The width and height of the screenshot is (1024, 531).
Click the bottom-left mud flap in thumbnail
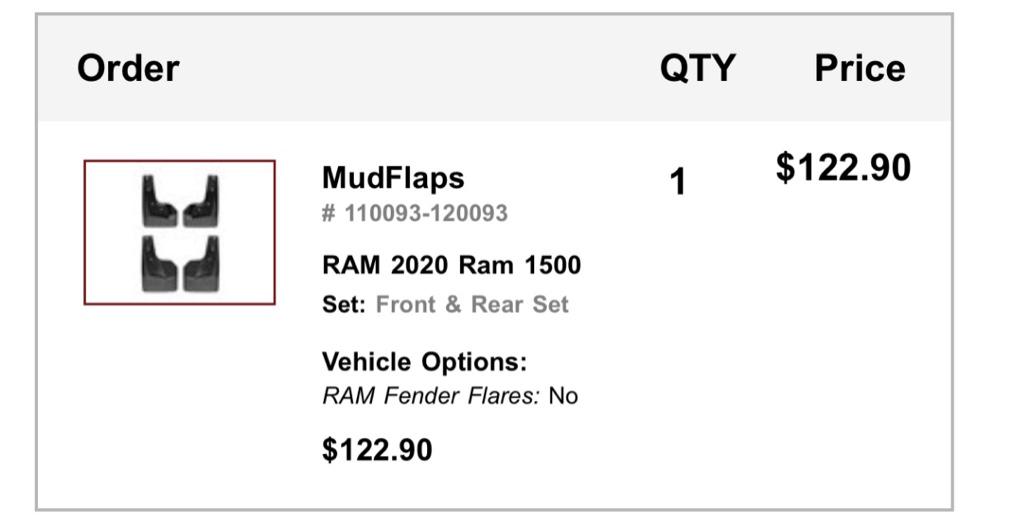[159, 264]
